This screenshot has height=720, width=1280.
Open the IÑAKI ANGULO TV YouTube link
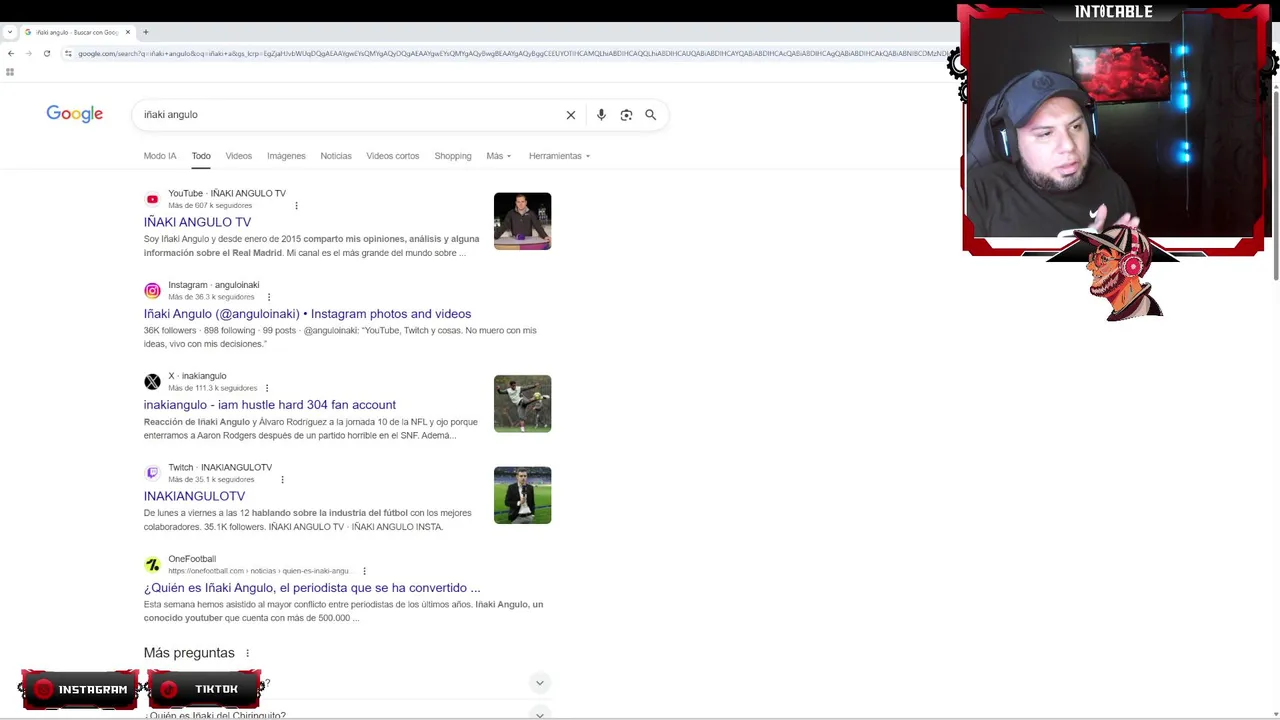[197, 222]
